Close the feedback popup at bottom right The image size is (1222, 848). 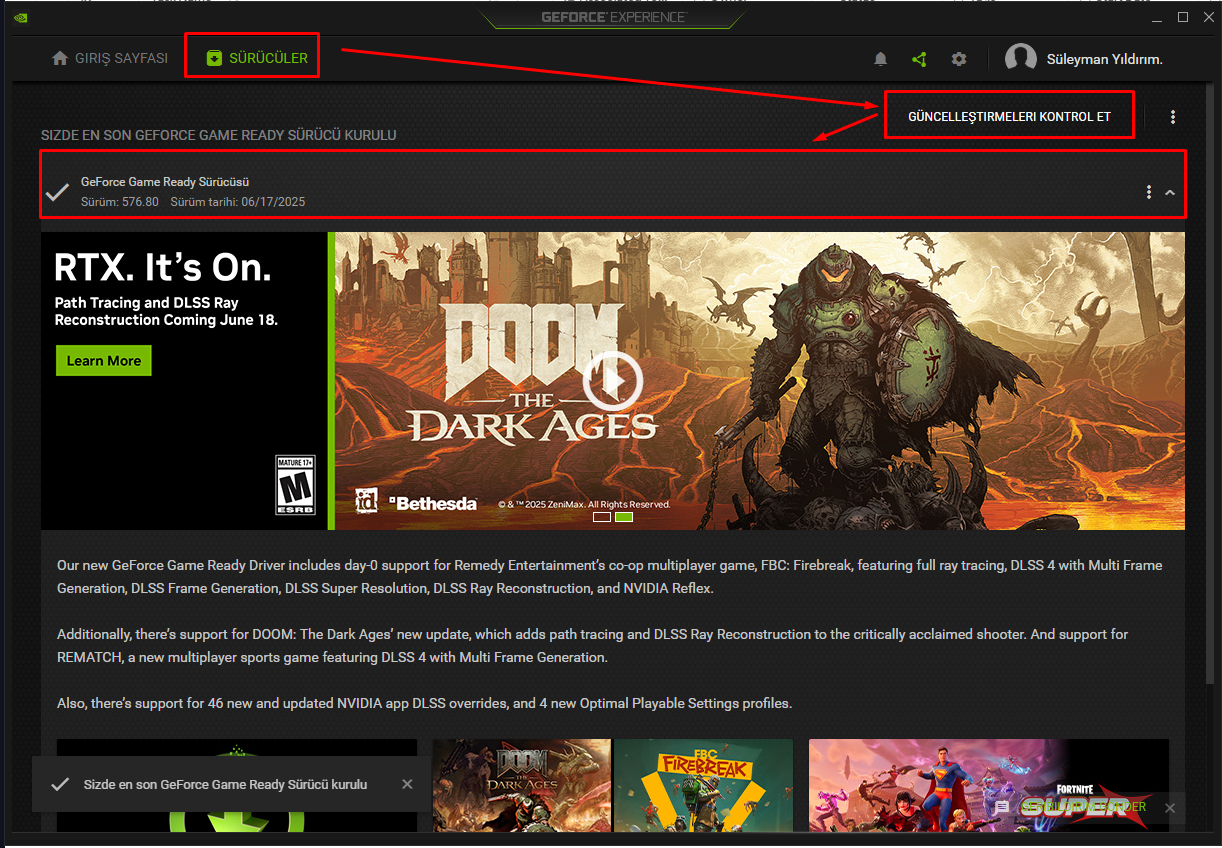pyautogui.click(x=1170, y=807)
